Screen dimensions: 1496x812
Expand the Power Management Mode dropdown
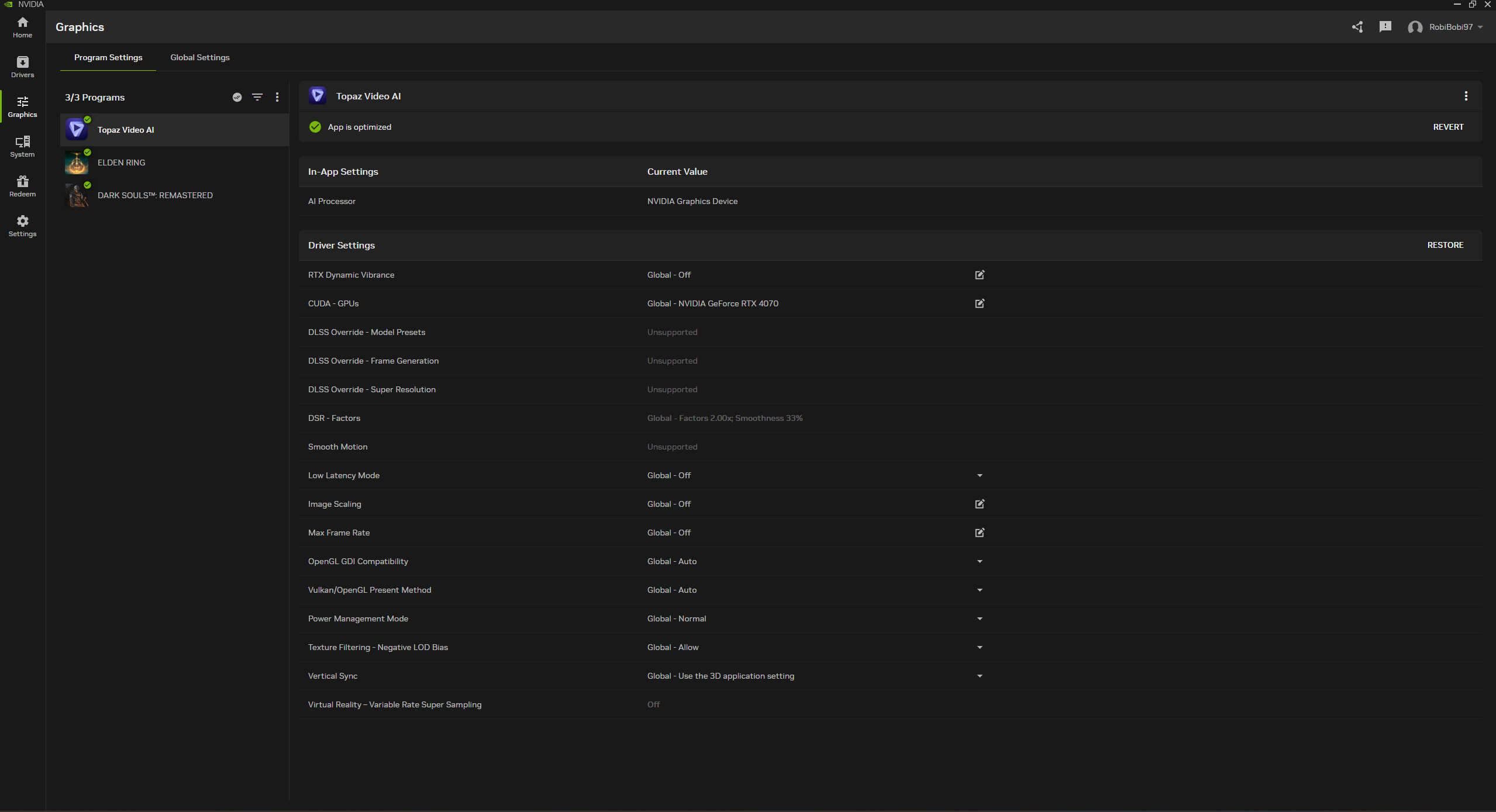980,618
